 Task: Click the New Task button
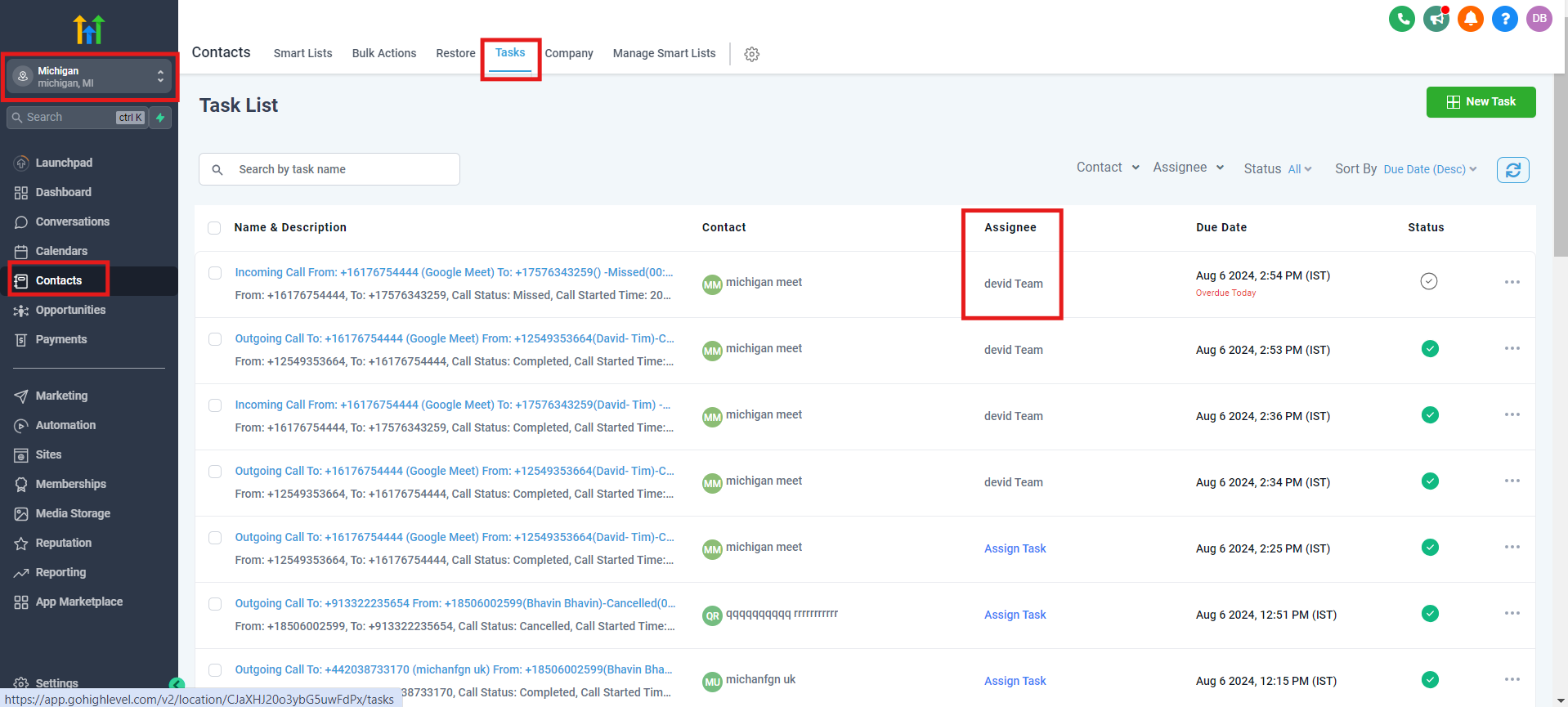pyautogui.click(x=1481, y=102)
